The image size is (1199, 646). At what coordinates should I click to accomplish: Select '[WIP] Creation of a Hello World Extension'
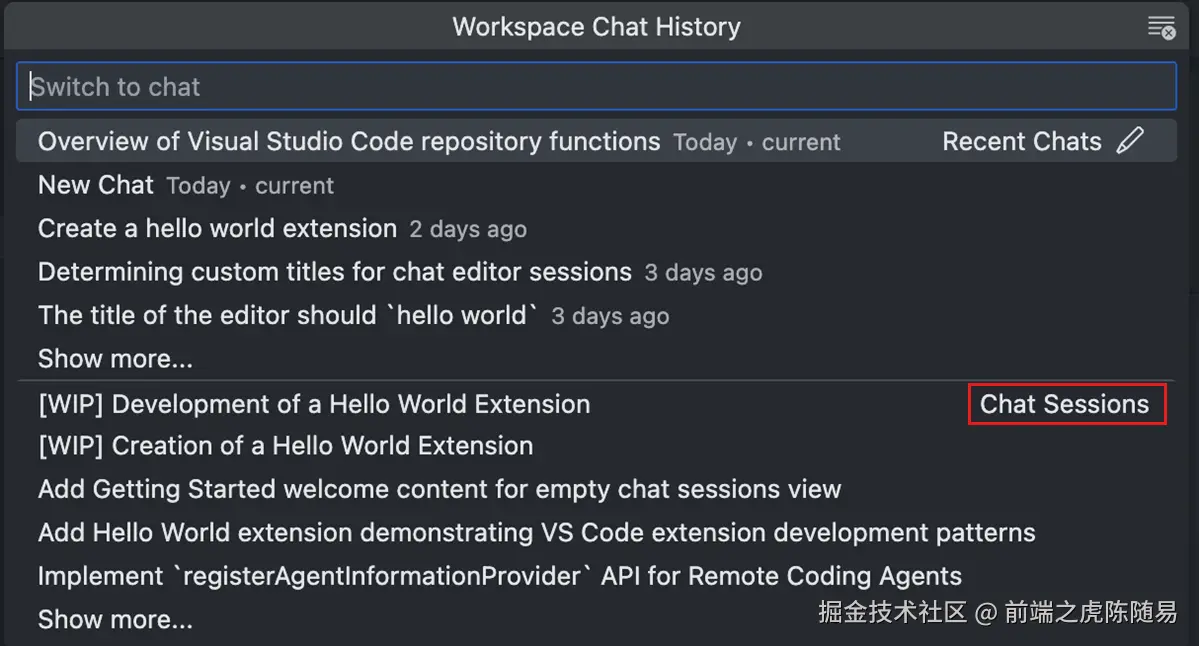[285, 446]
